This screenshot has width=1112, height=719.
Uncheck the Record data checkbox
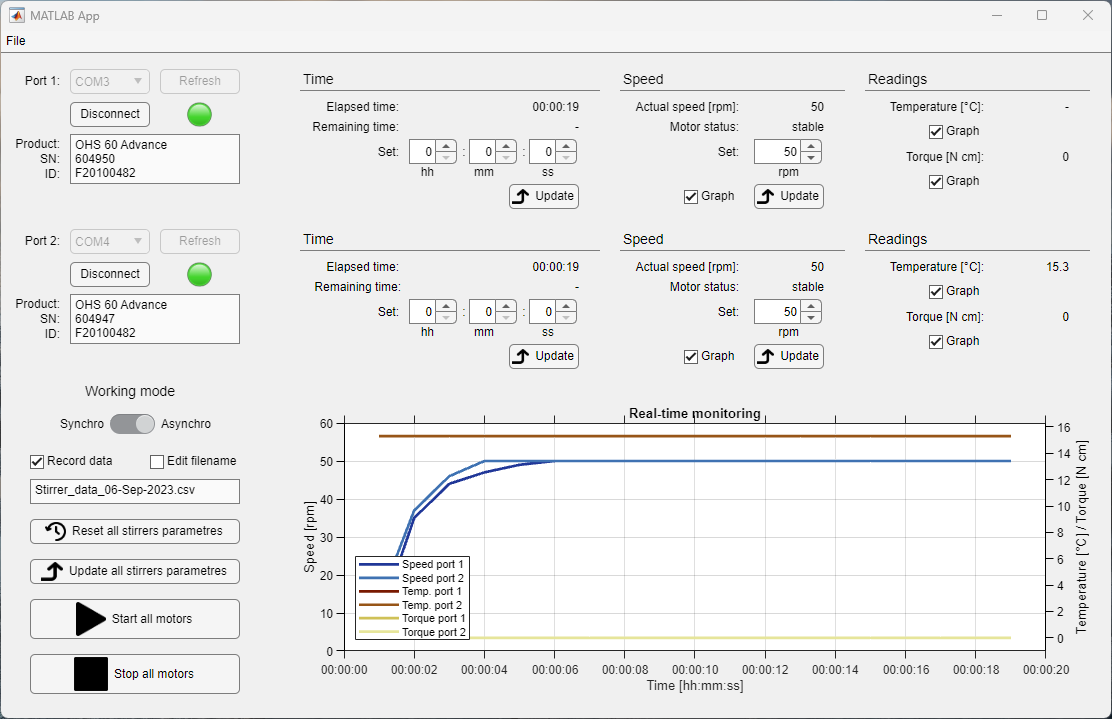38,462
